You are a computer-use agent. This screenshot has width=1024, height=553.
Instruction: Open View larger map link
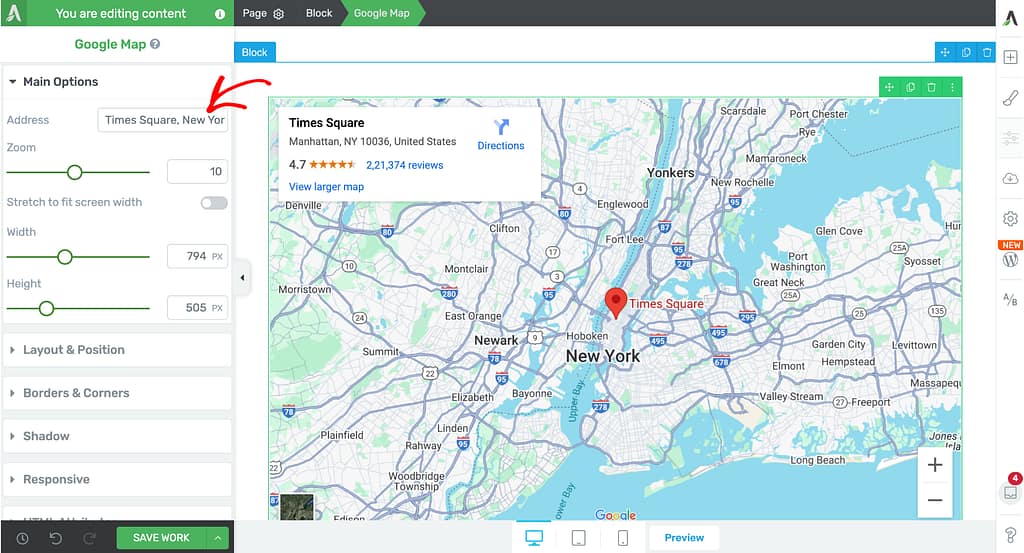click(327, 187)
